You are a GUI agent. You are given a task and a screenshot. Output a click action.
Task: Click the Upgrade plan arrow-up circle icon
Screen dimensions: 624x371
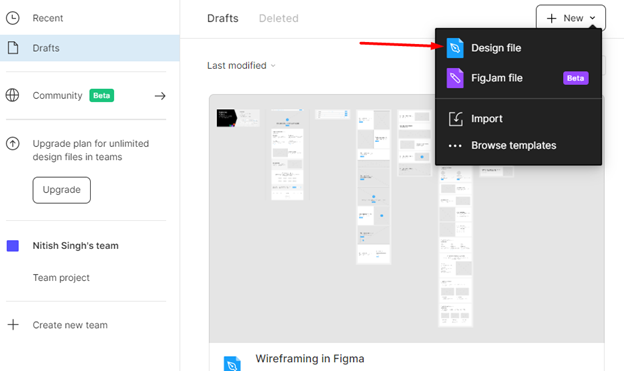tap(13, 143)
